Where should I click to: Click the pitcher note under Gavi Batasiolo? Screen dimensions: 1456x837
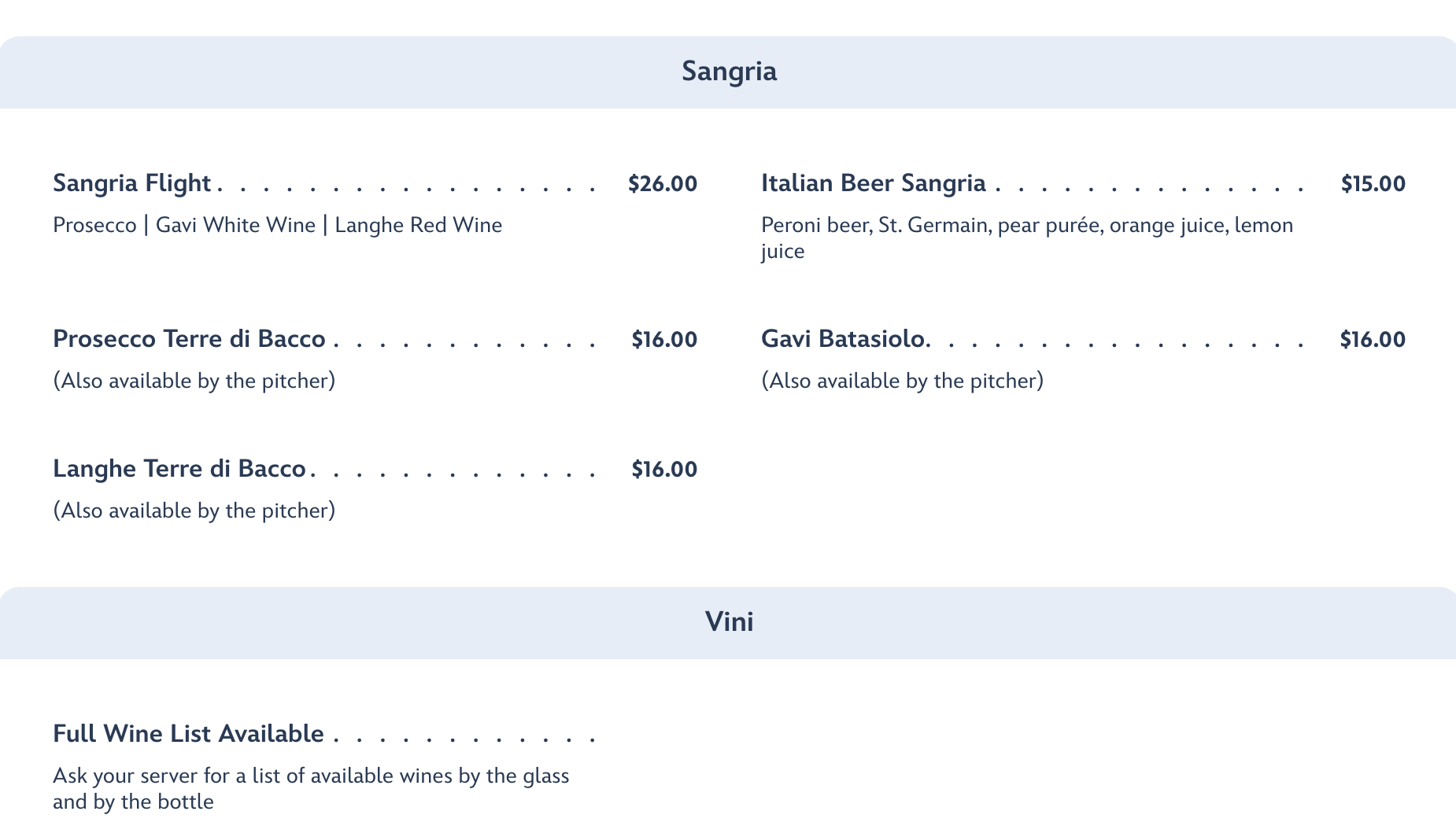tap(902, 382)
